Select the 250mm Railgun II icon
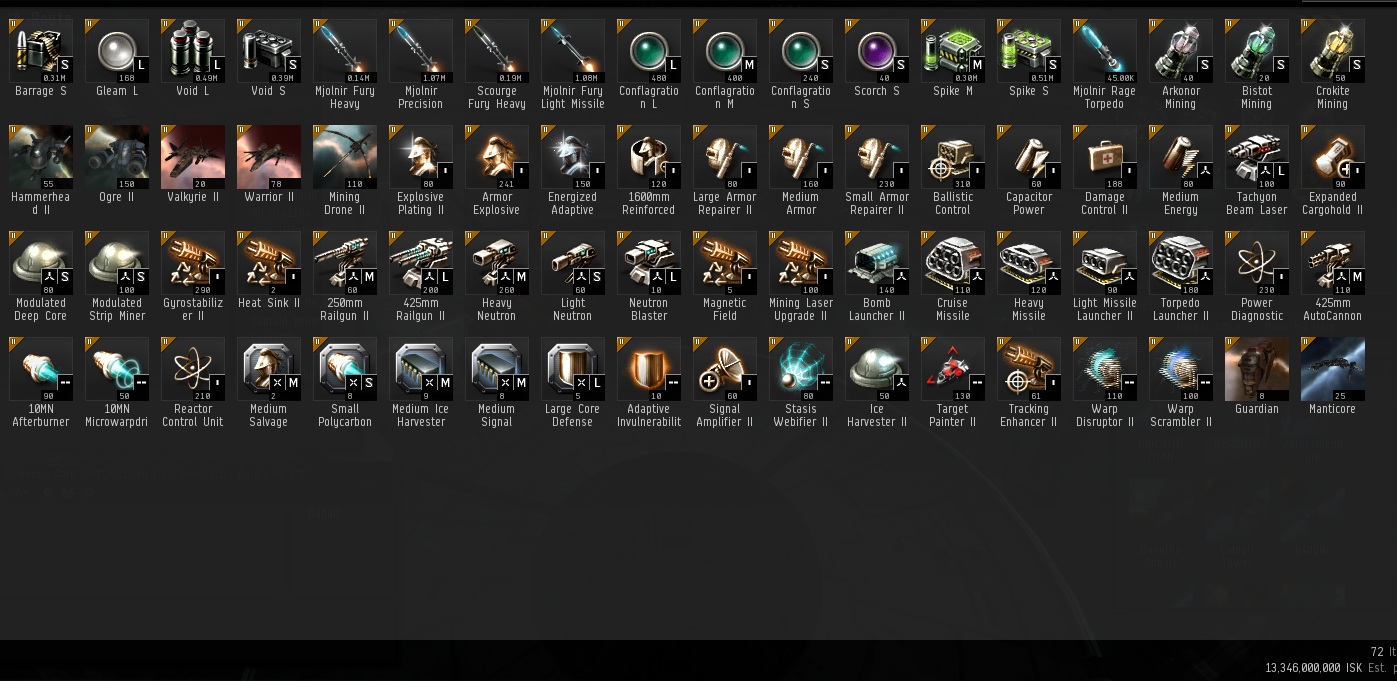 (x=345, y=263)
